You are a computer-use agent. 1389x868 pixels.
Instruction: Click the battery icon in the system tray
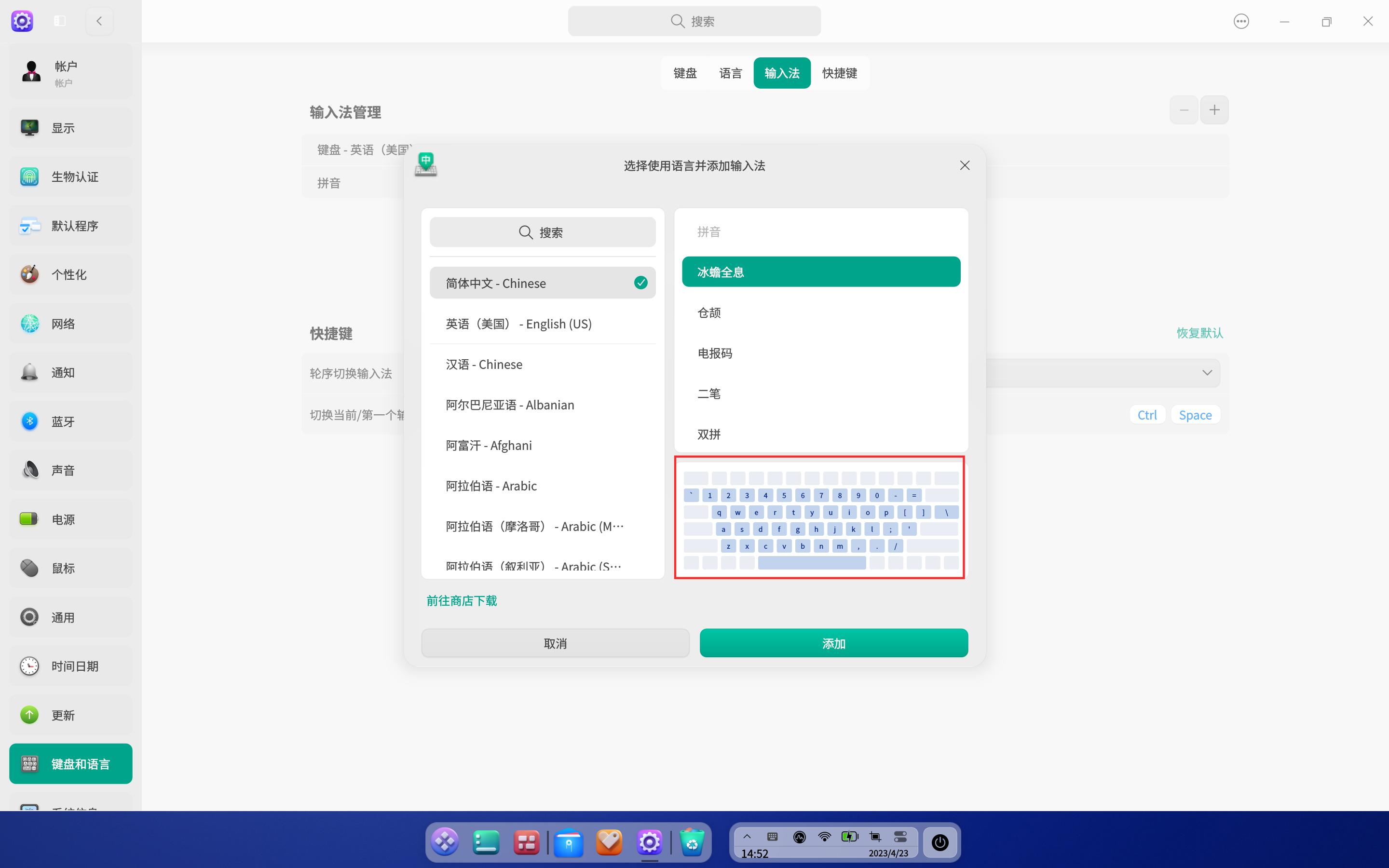(849, 837)
